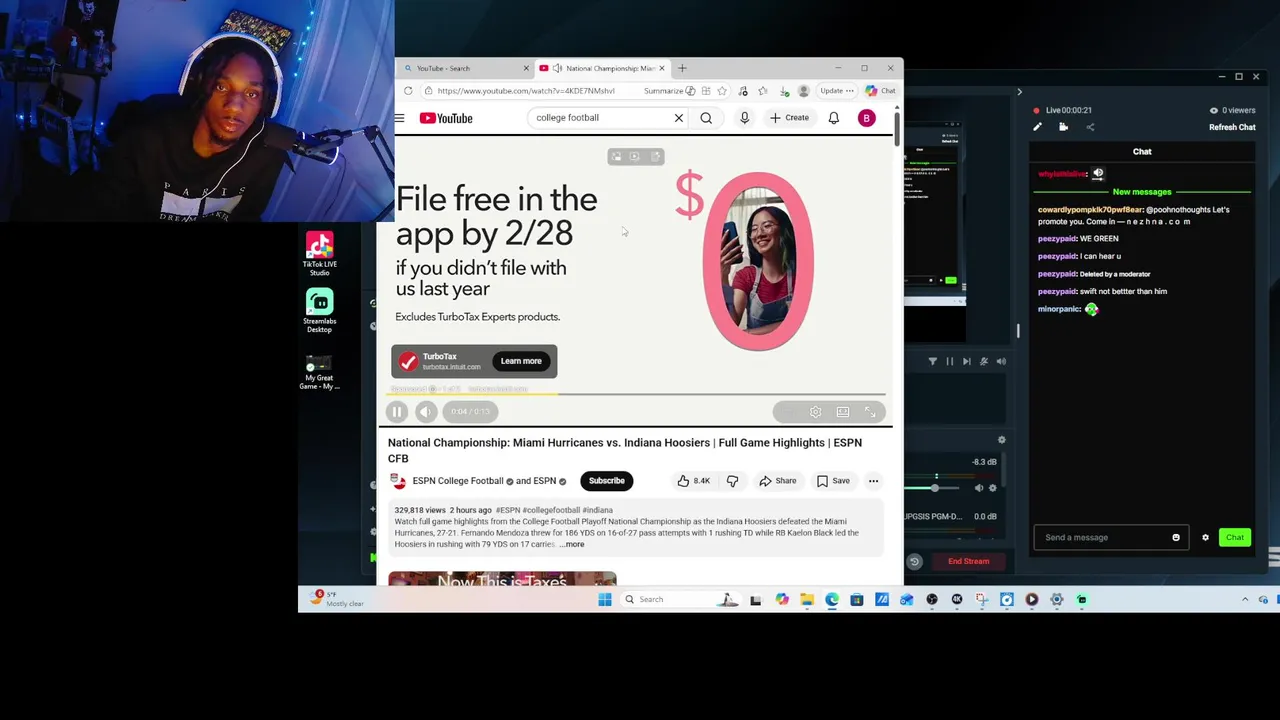Open the emoji picker in chat box

(1176, 538)
